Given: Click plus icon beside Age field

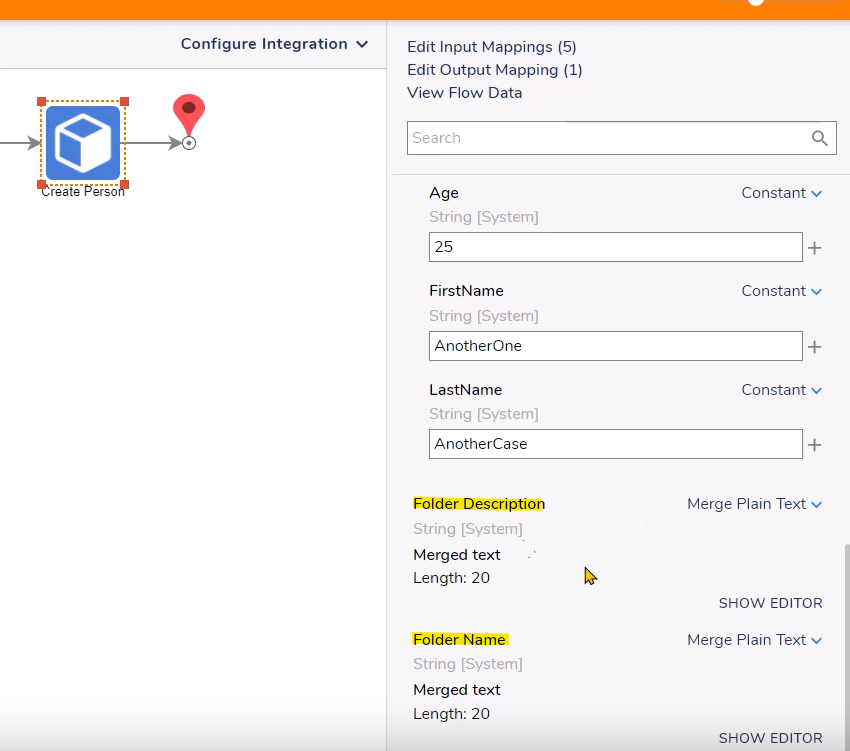Looking at the screenshot, I should coord(814,248).
